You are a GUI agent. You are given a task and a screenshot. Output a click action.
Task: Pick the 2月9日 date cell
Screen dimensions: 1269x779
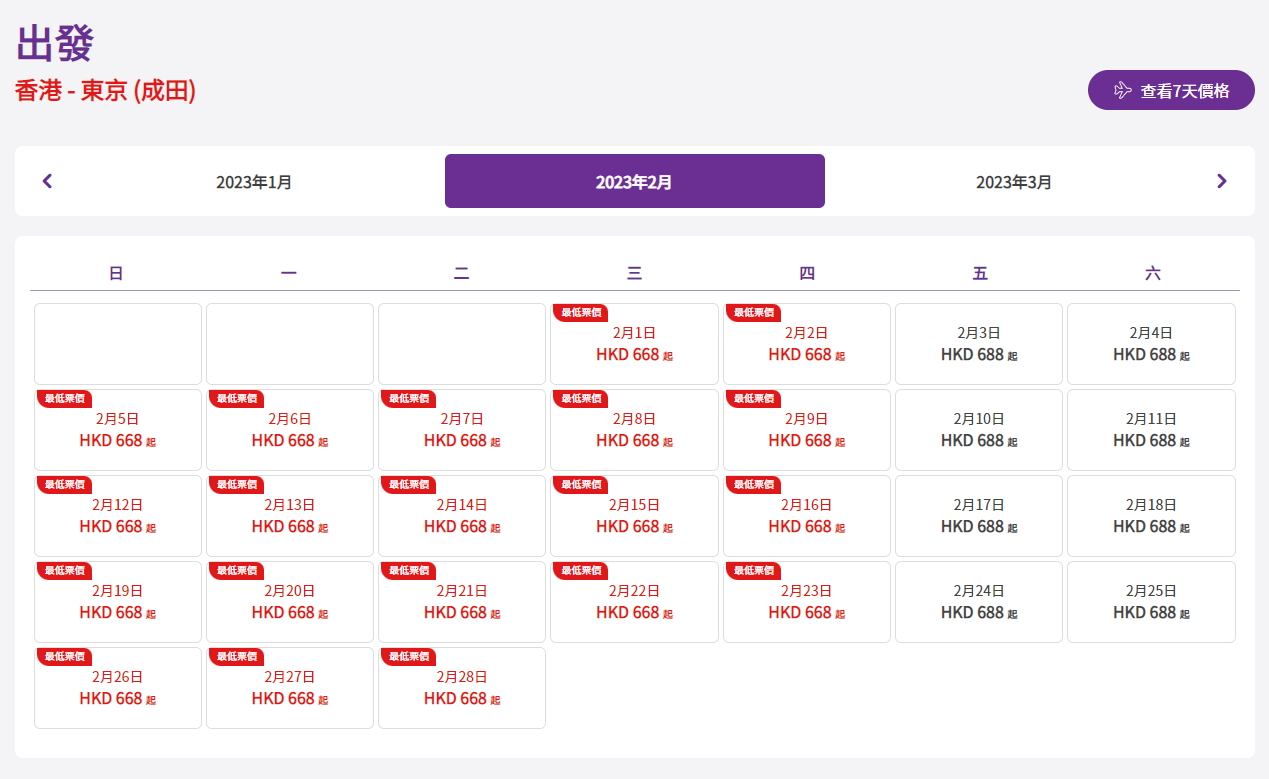806,430
